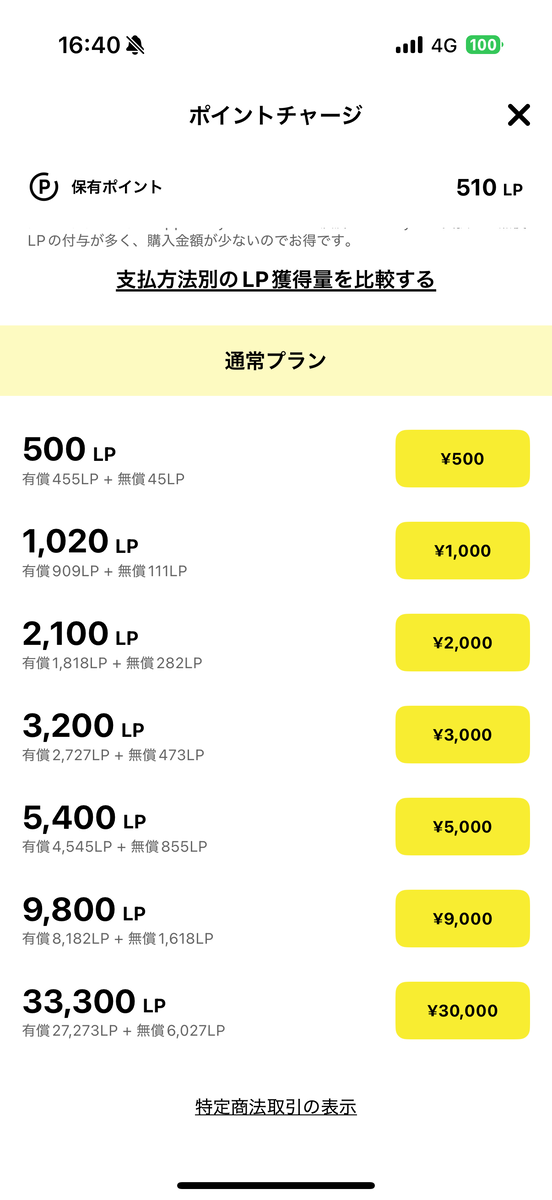Viewport: 552px width, 1200px height.
Task: Tap the 4G network indicator
Action: coord(444,45)
